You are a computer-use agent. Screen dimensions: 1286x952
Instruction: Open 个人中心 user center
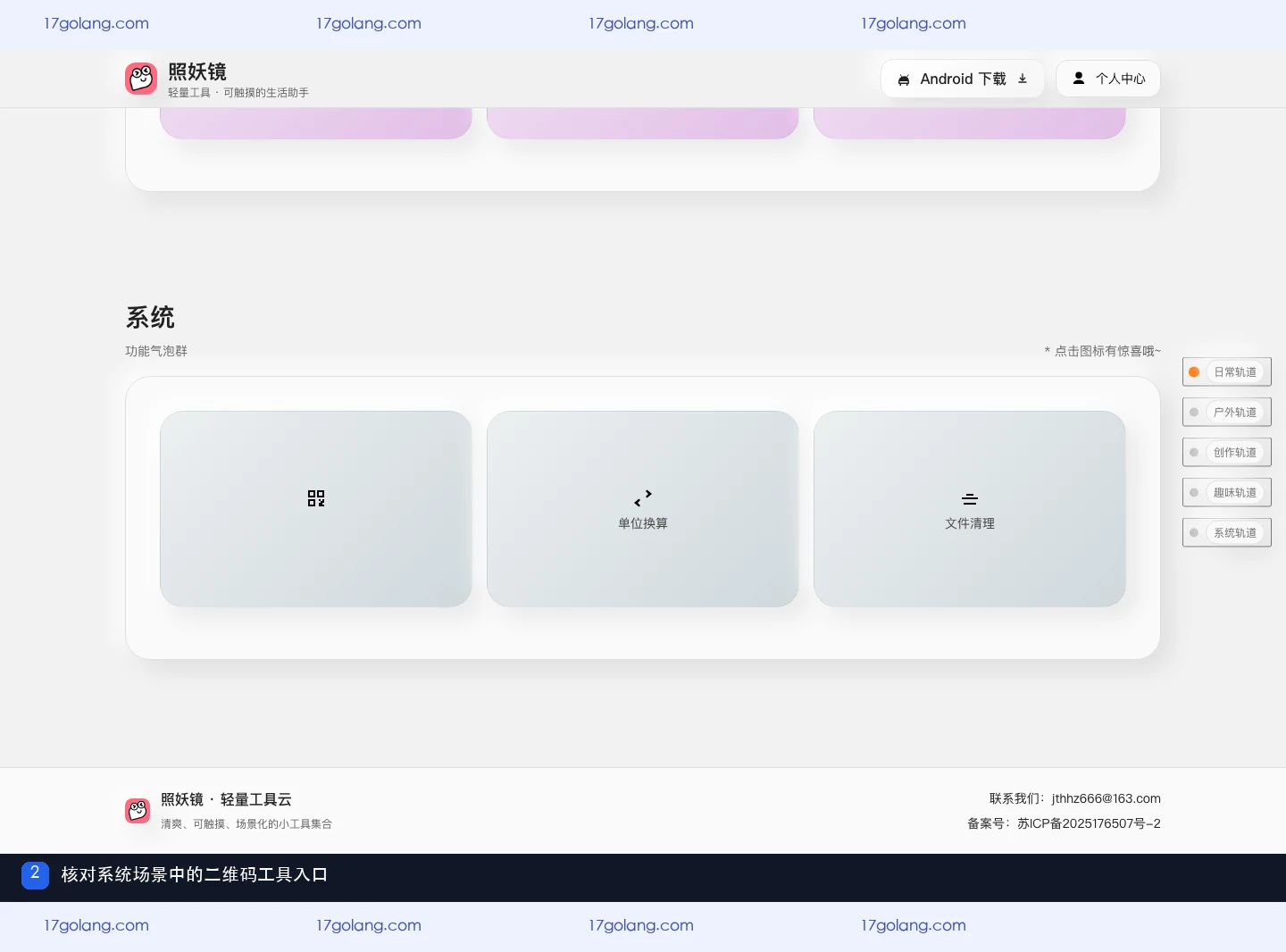(1108, 79)
